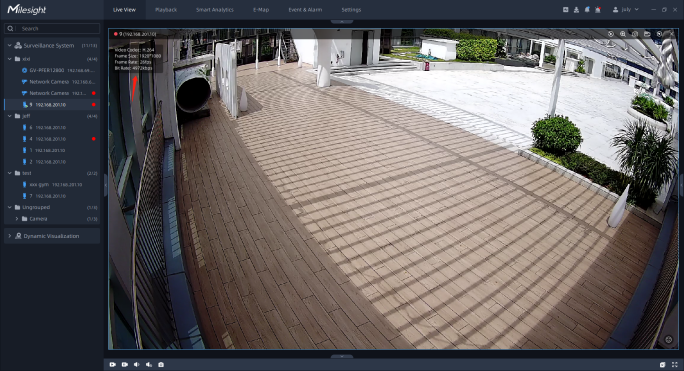Open the notification bell icon in top bar
This screenshot has height=371, width=684.
[x=587, y=10]
